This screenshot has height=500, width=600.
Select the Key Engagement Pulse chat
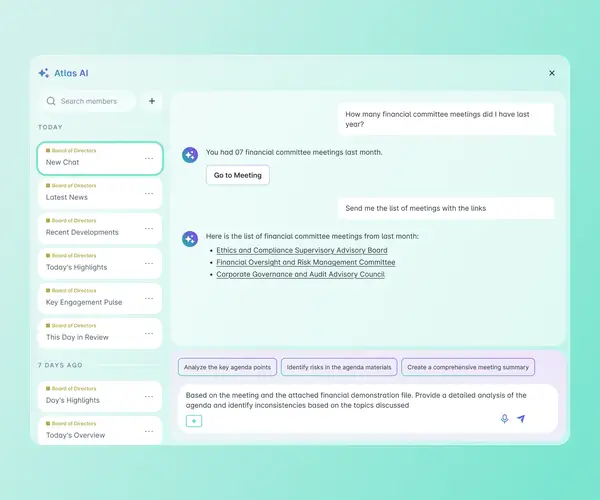coord(100,298)
